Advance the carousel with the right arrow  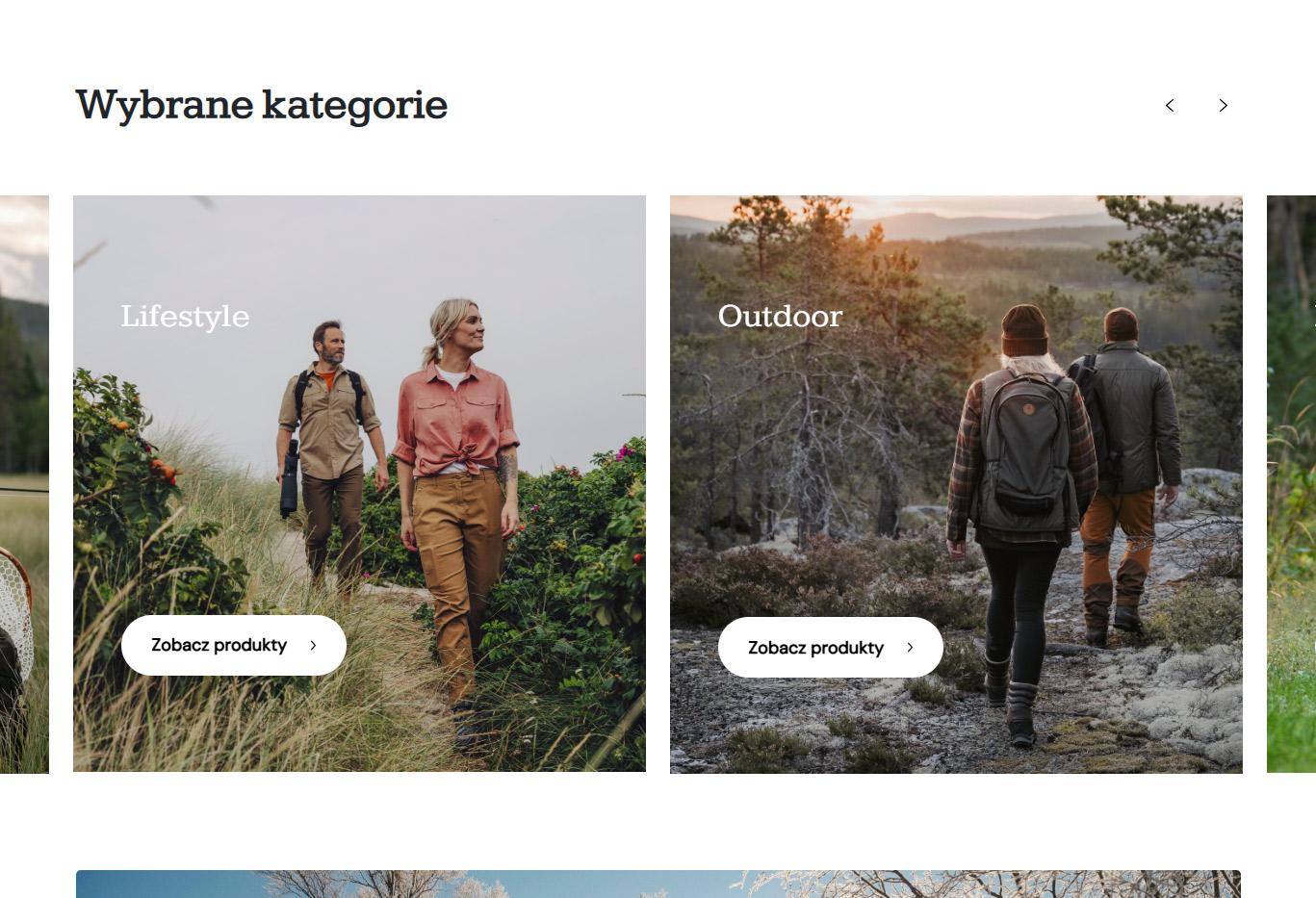pyautogui.click(x=1224, y=105)
